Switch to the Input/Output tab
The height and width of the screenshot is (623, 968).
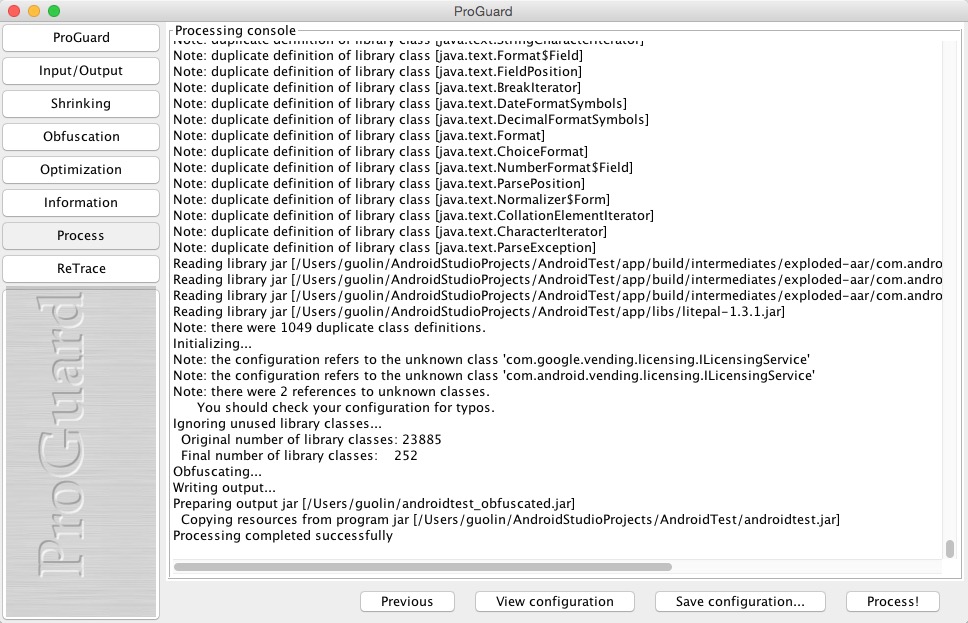(x=81, y=70)
